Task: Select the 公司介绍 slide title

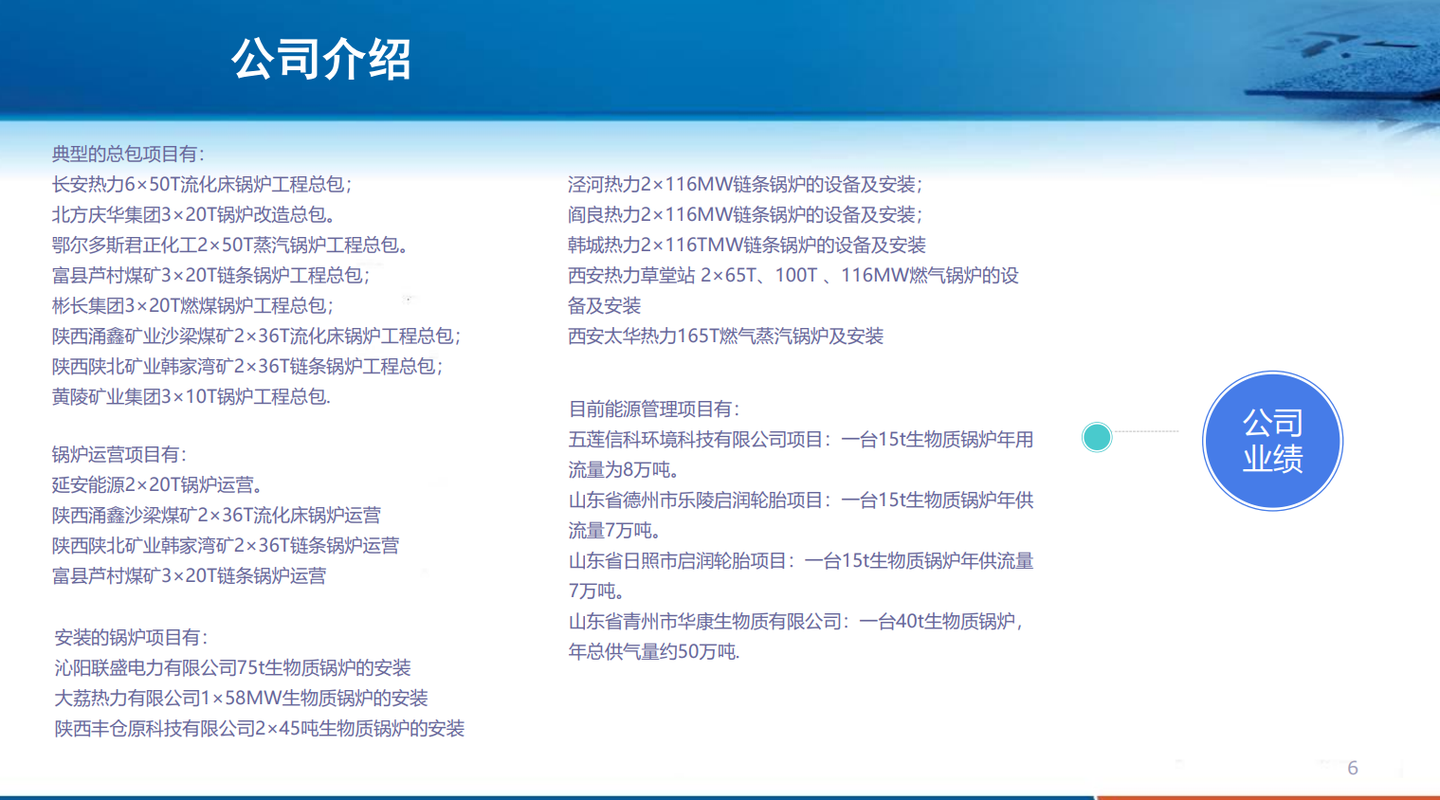Action: [x=321, y=59]
